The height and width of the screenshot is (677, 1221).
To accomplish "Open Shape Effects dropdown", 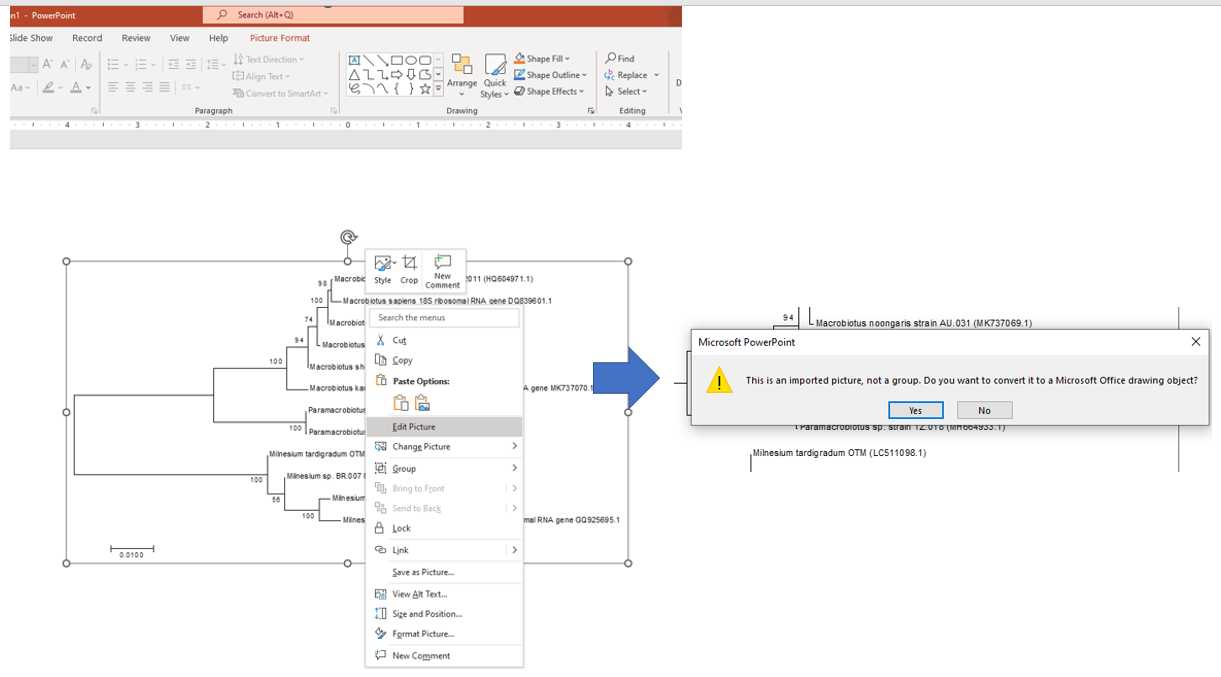I will click(548, 91).
